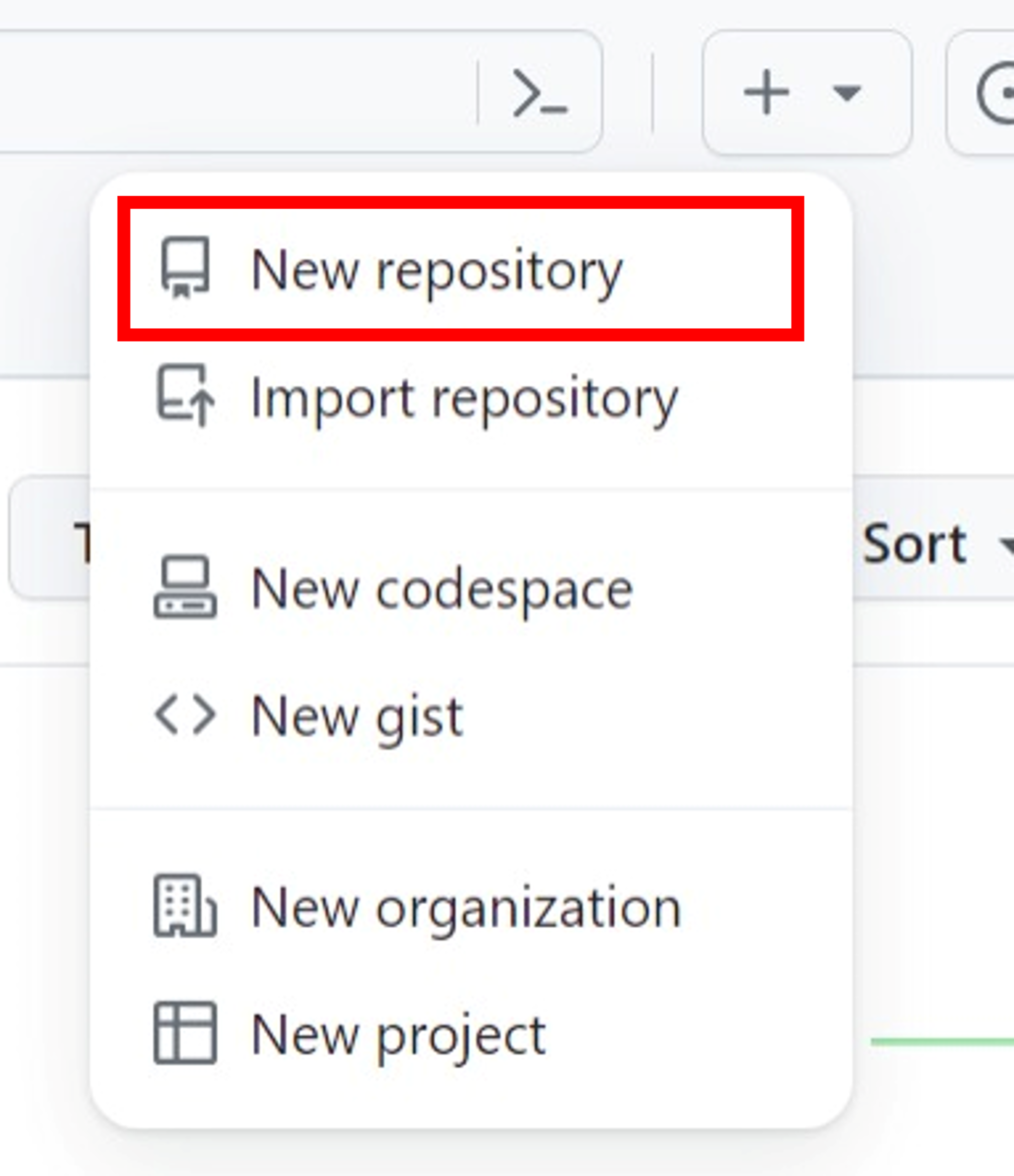Click the project table icon
Viewport: 1014px width, 1176px height.
coord(185,1033)
